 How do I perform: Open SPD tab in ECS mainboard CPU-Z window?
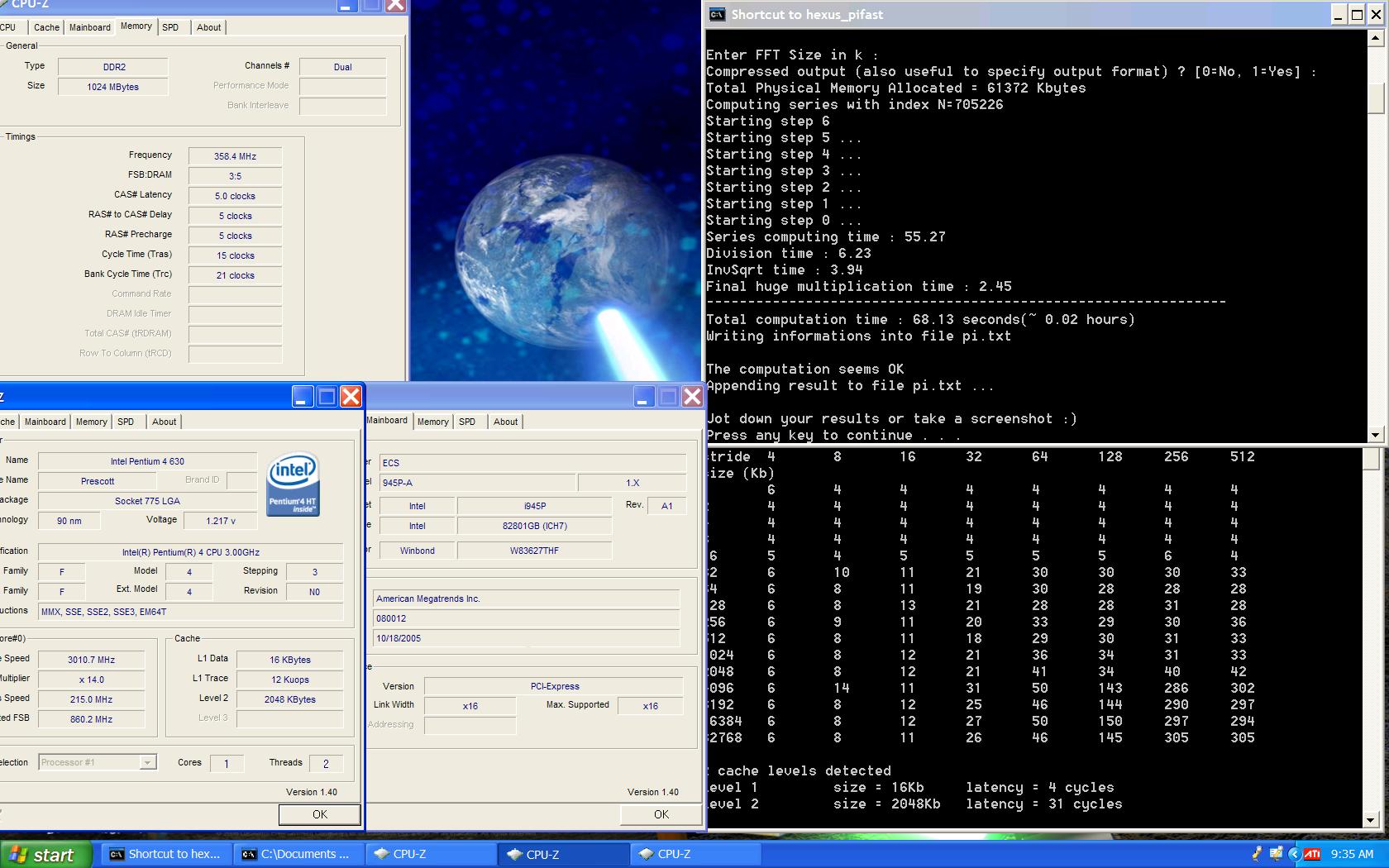point(467,422)
